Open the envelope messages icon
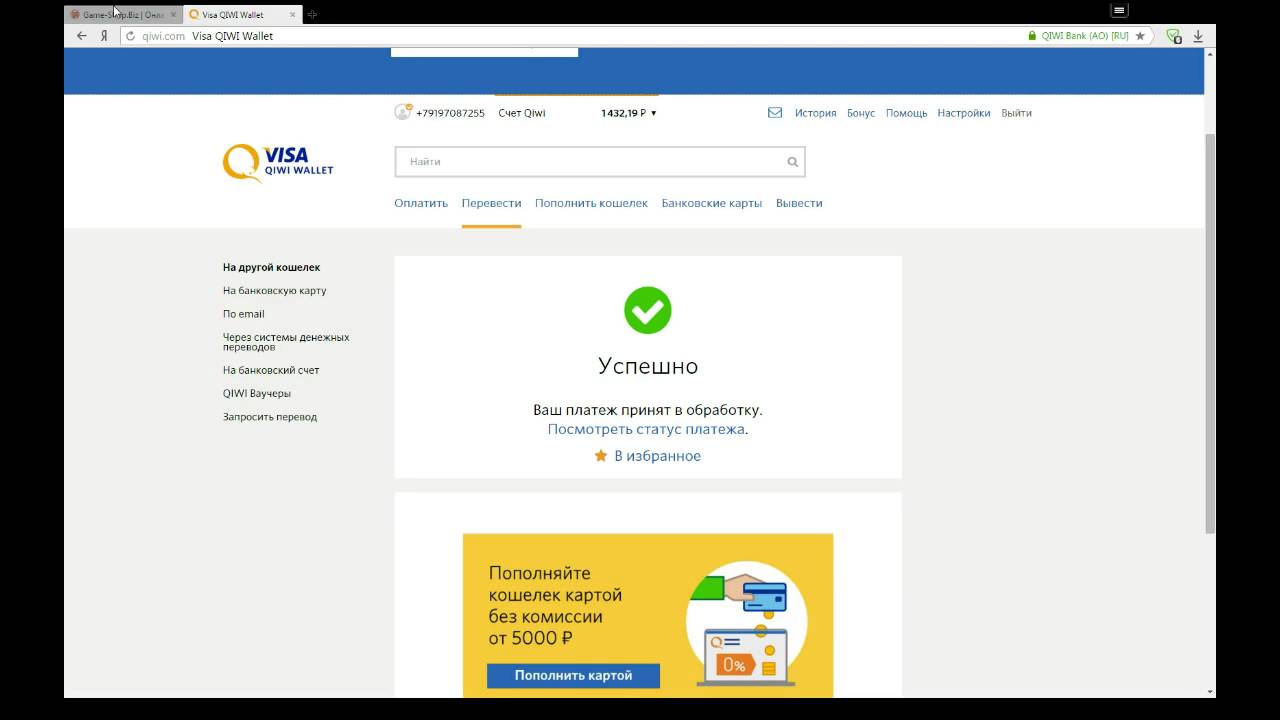This screenshot has width=1280, height=720. pos(775,113)
